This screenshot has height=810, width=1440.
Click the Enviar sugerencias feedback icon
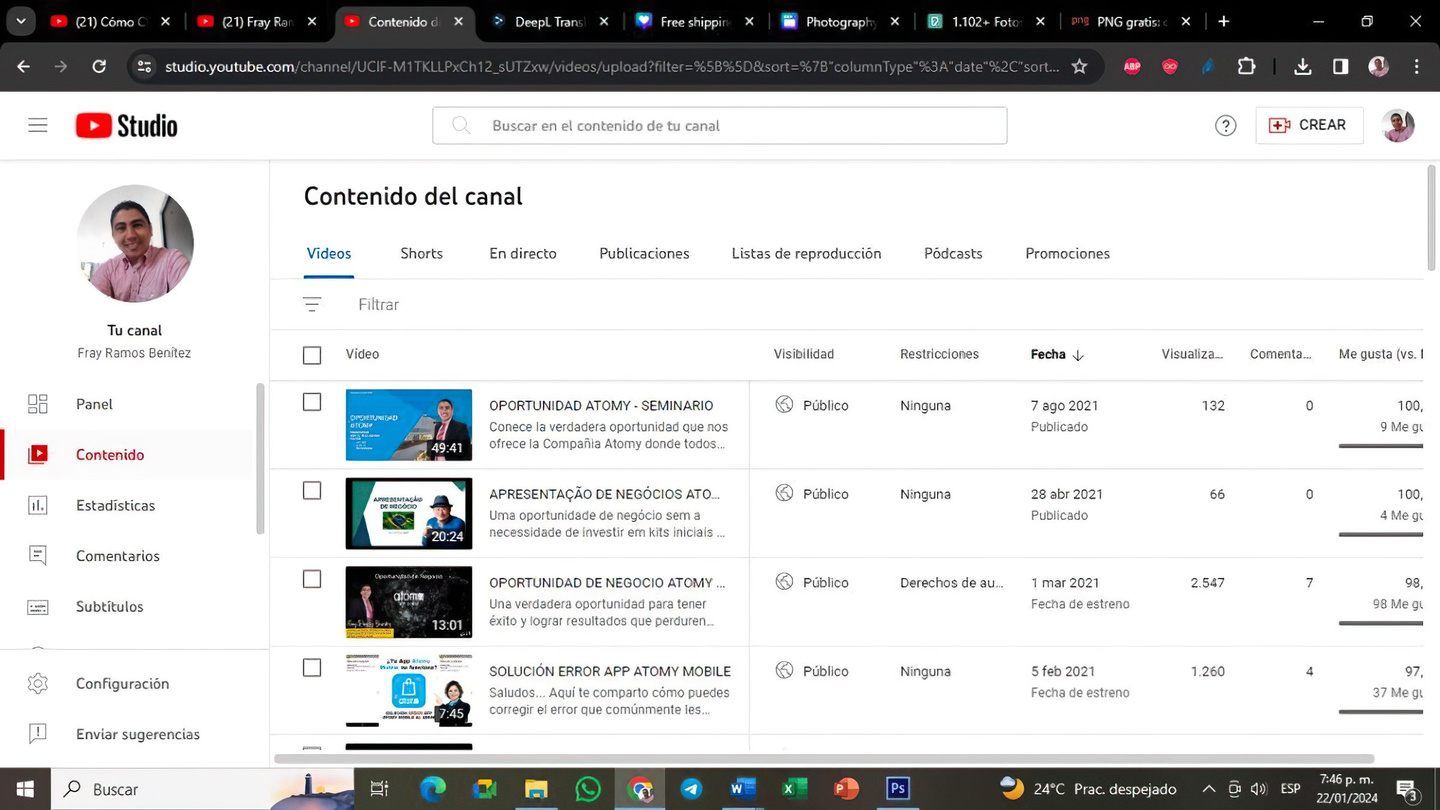point(38,734)
